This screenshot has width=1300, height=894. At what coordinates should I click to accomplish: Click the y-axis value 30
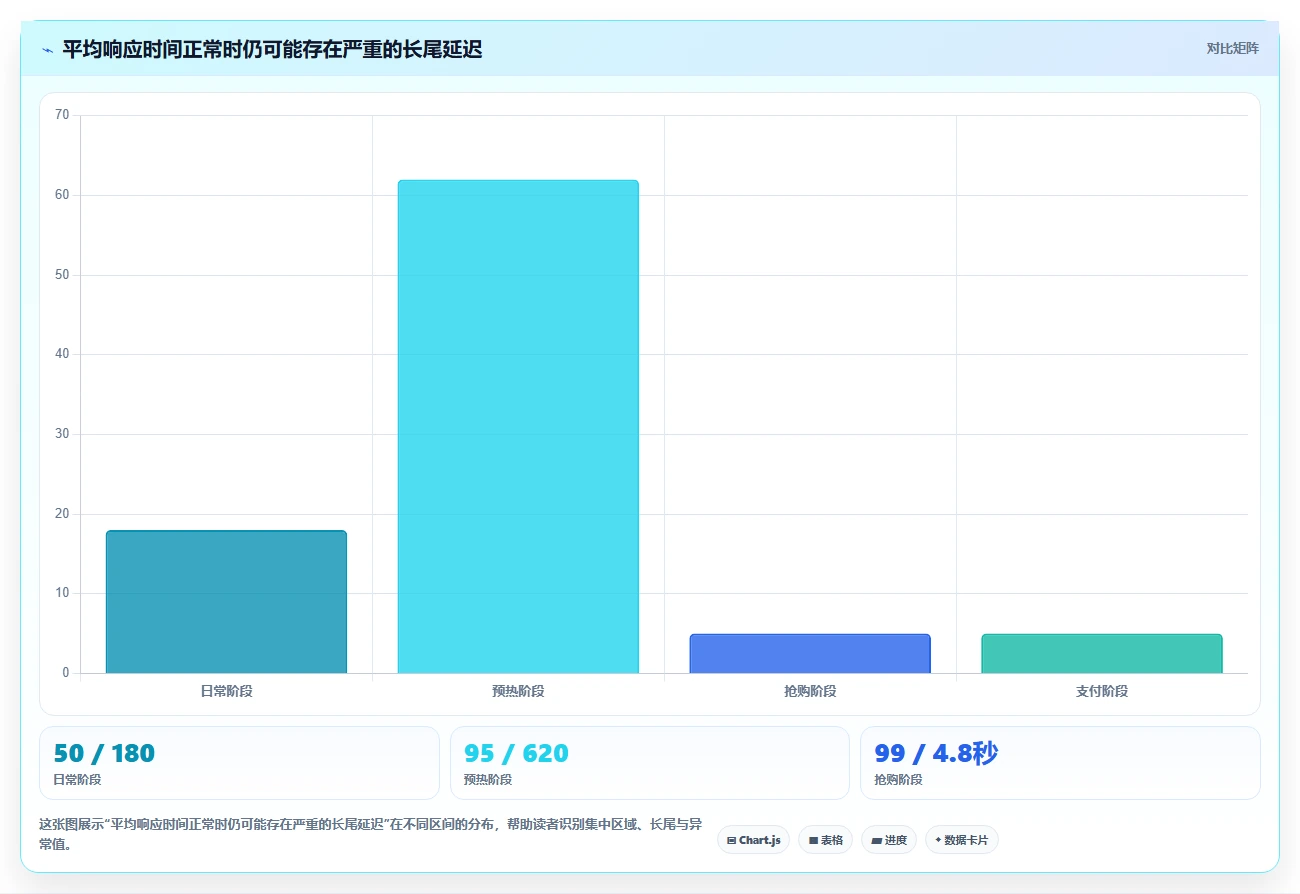tap(62, 434)
